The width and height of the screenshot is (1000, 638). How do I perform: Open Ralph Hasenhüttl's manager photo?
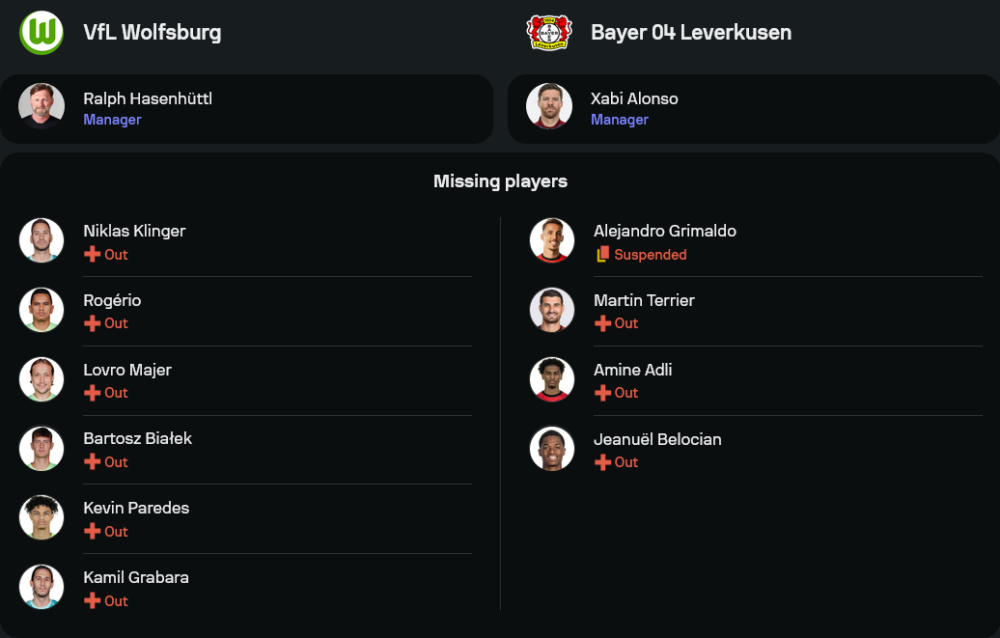coord(41,106)
